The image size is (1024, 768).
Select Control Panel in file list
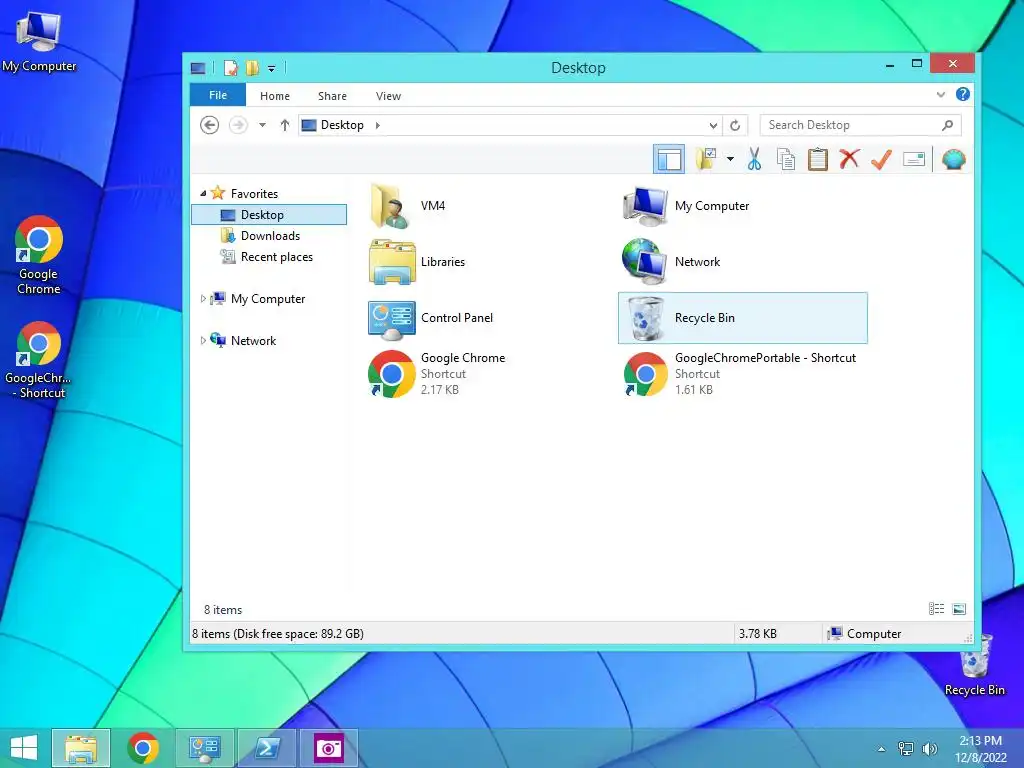[431, 318]
